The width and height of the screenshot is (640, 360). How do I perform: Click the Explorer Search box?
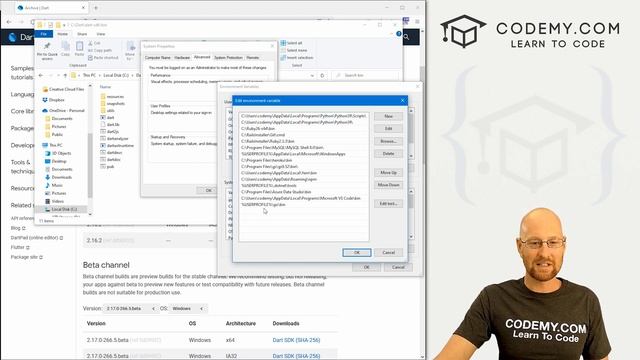pos(365,76)
